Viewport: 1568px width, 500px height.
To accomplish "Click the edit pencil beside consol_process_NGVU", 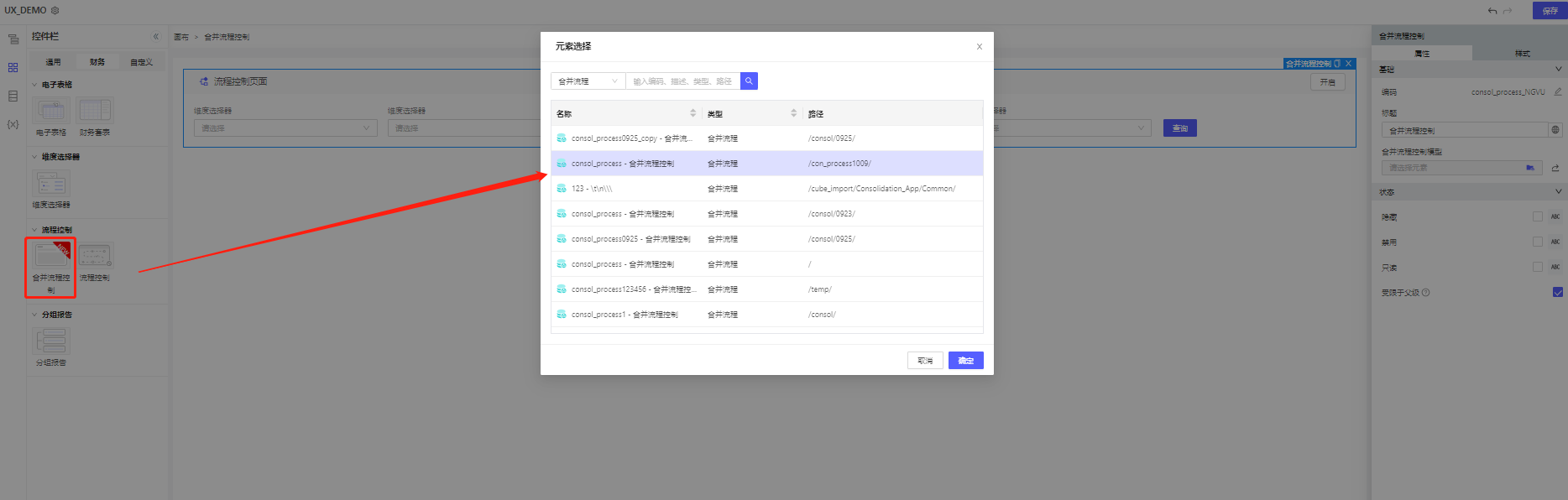I will [x=1558, y=92].
